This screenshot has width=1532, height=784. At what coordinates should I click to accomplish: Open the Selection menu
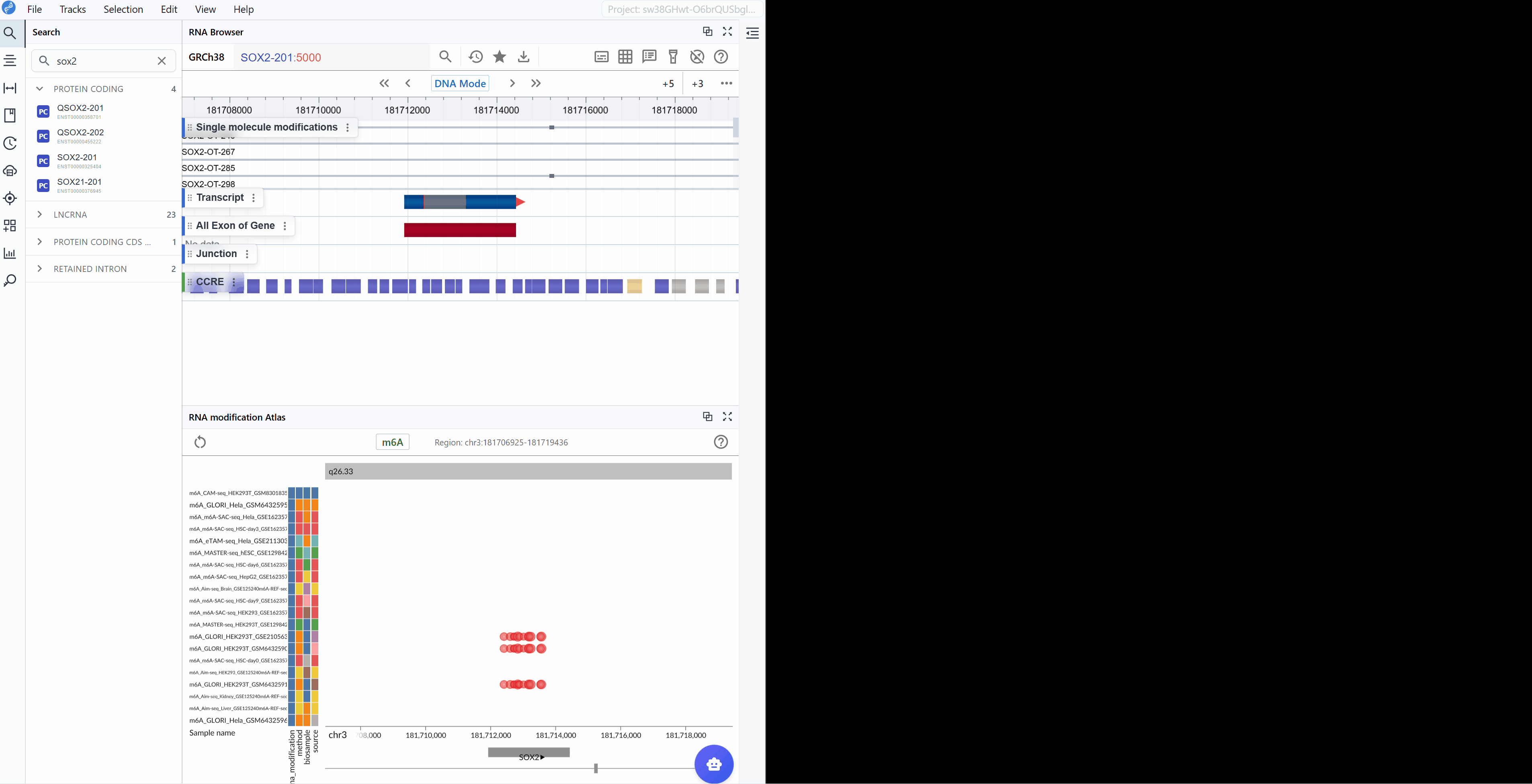coord(123,10)
